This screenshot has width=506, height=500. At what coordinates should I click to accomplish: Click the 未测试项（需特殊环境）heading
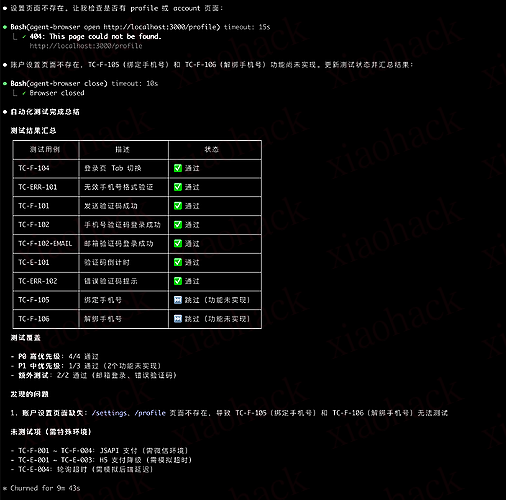[x=51, y=432]
